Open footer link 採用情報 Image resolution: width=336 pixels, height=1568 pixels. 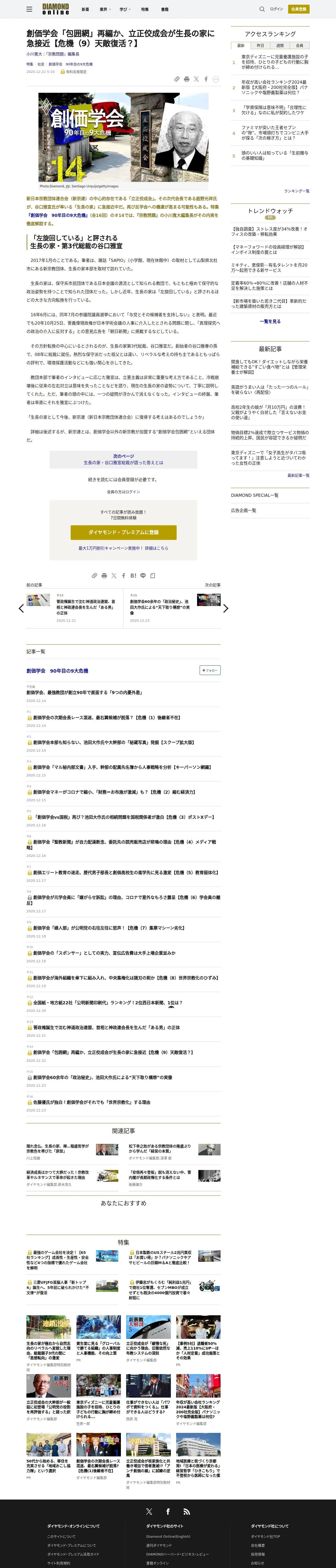click(x=258, y=1554)
